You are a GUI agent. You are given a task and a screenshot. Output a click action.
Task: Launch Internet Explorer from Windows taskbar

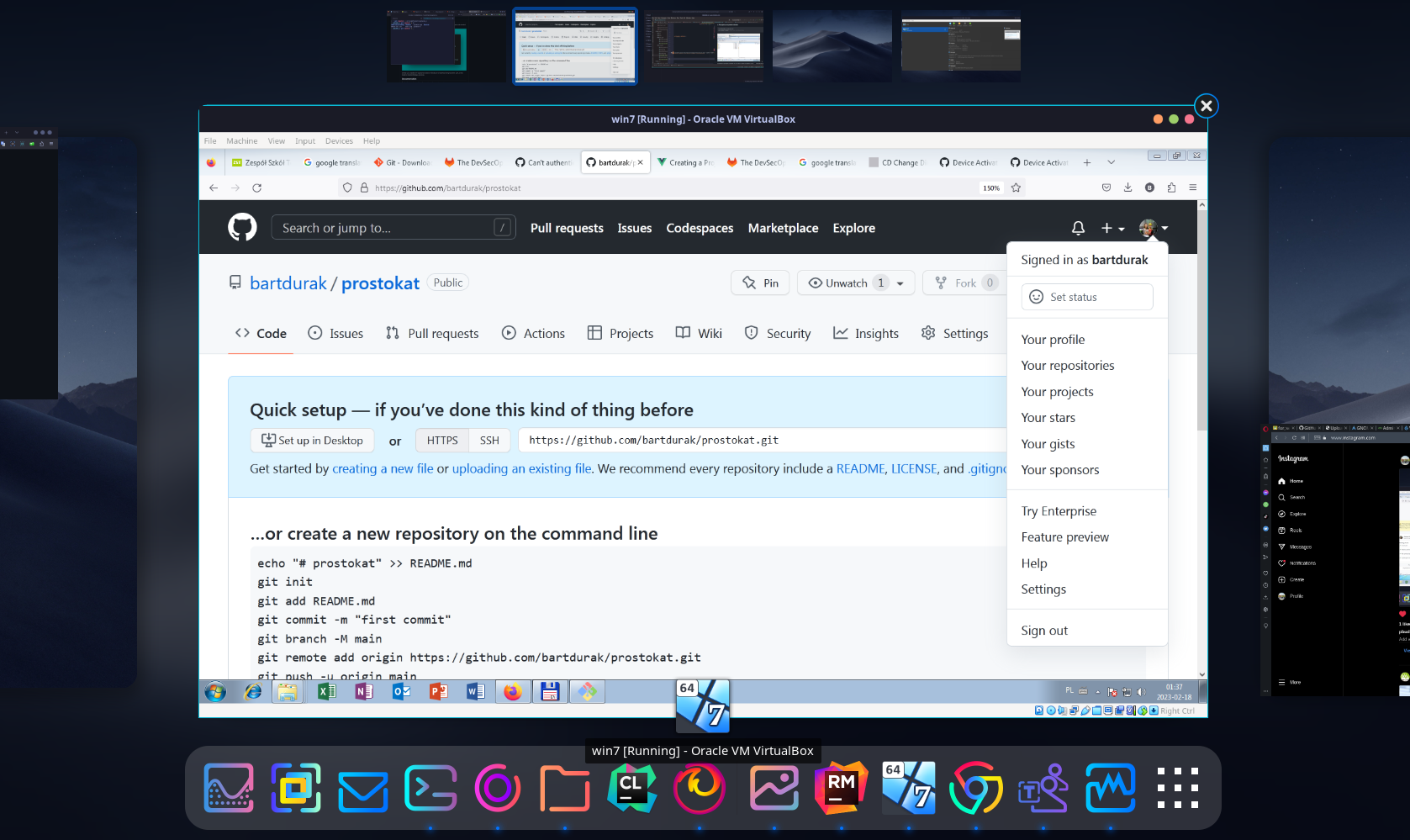252,692
